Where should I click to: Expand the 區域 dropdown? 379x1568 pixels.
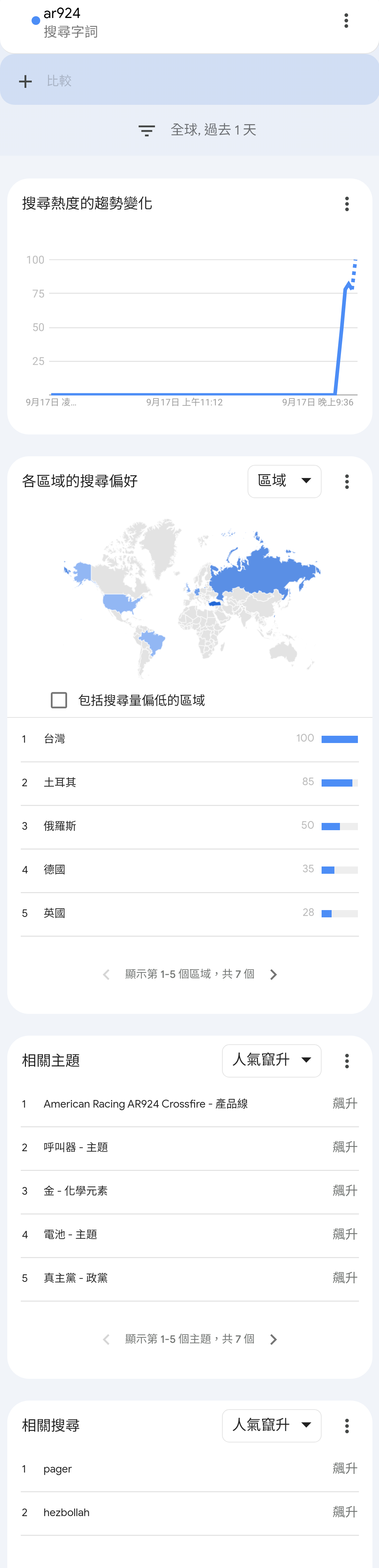pyautogui.click(x=284, y=481)
